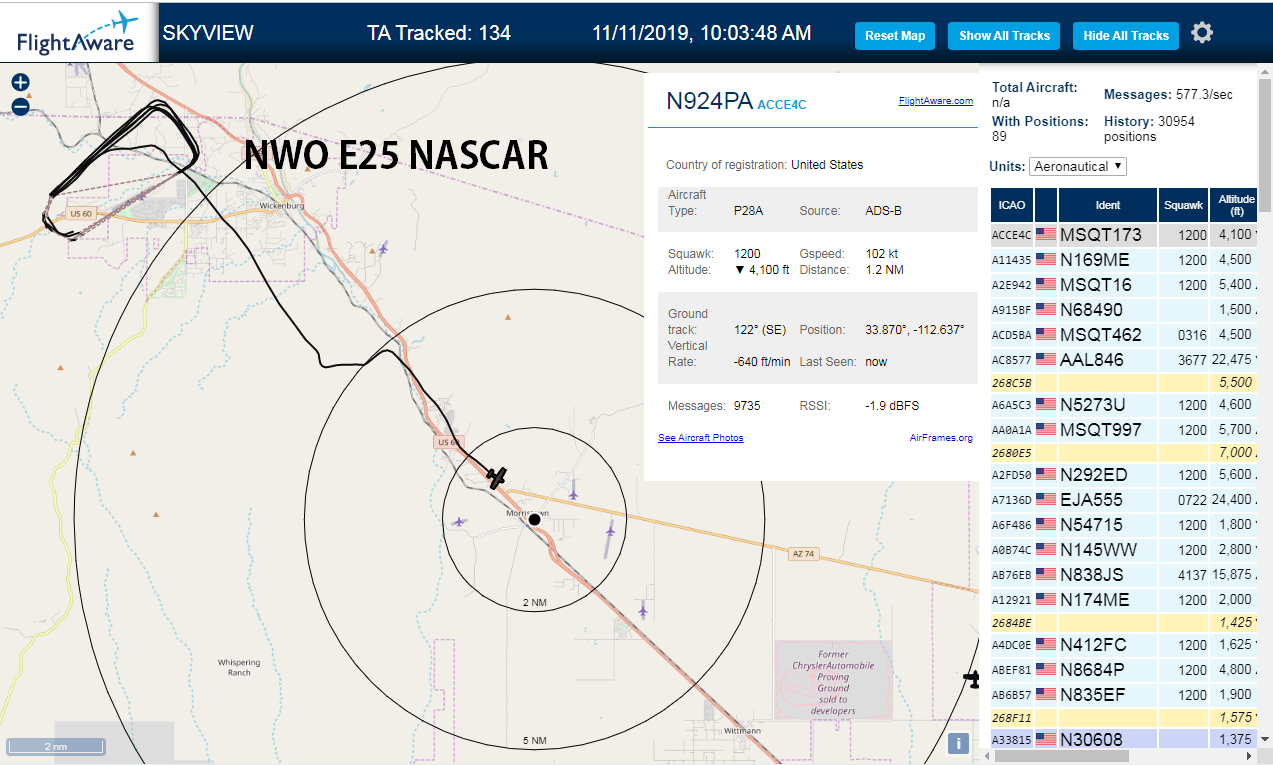
Task: Select the row with ICAO 2680E5
Action: point(1123,452)
